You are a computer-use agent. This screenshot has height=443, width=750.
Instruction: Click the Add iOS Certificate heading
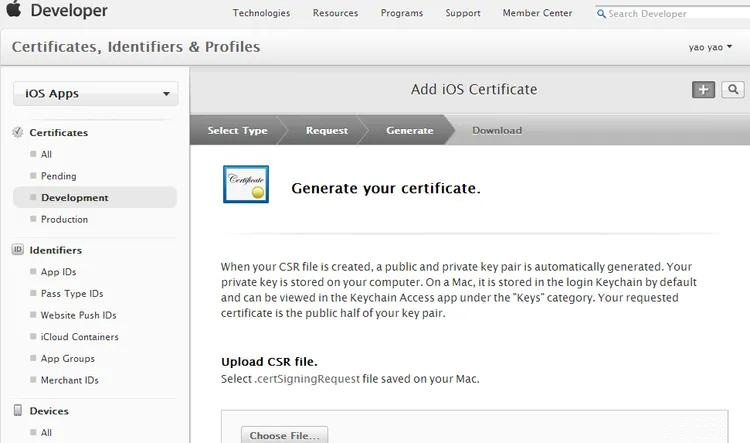[474, 89]
